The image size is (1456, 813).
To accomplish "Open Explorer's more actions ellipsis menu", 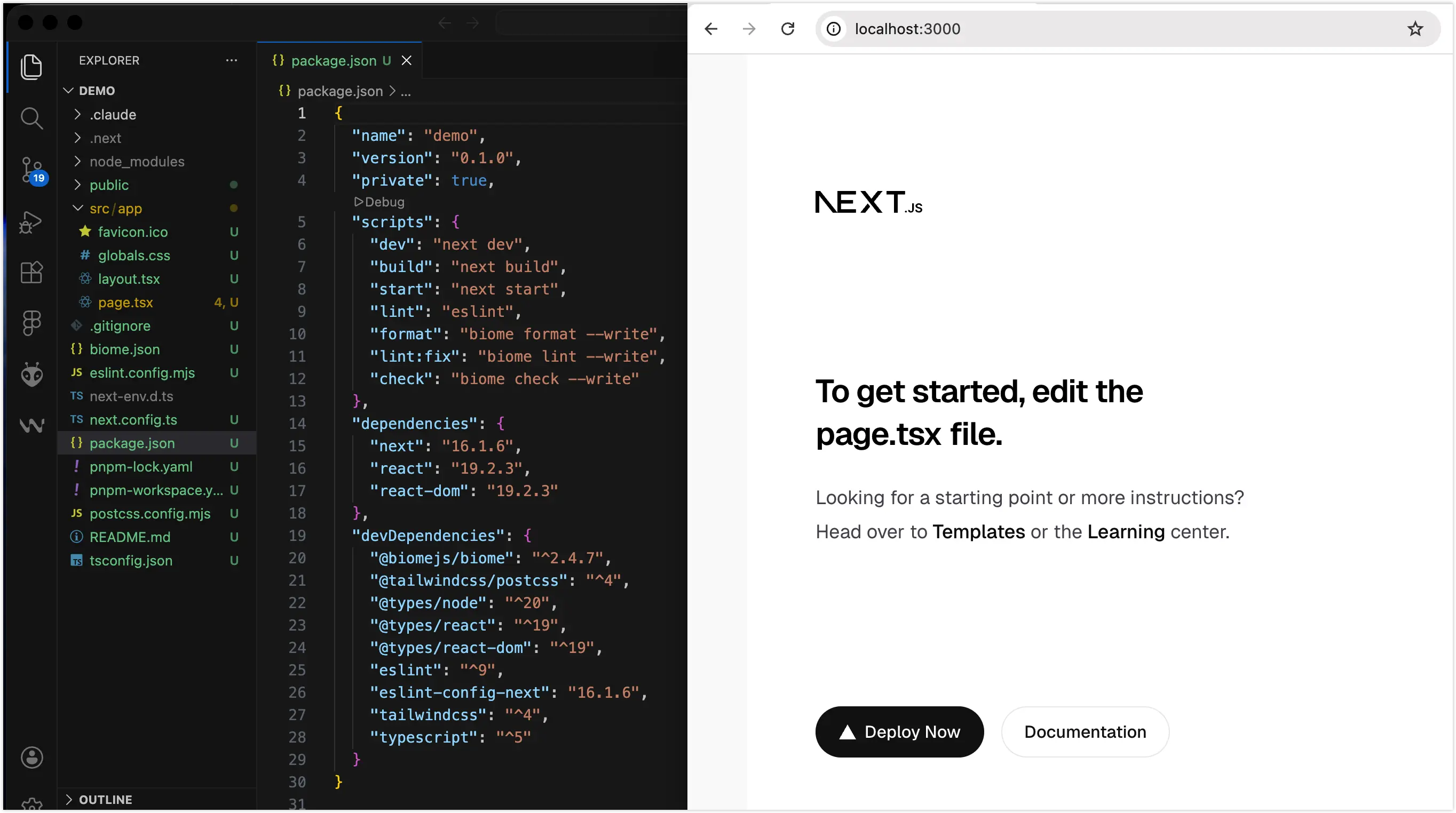I will 231,60.
